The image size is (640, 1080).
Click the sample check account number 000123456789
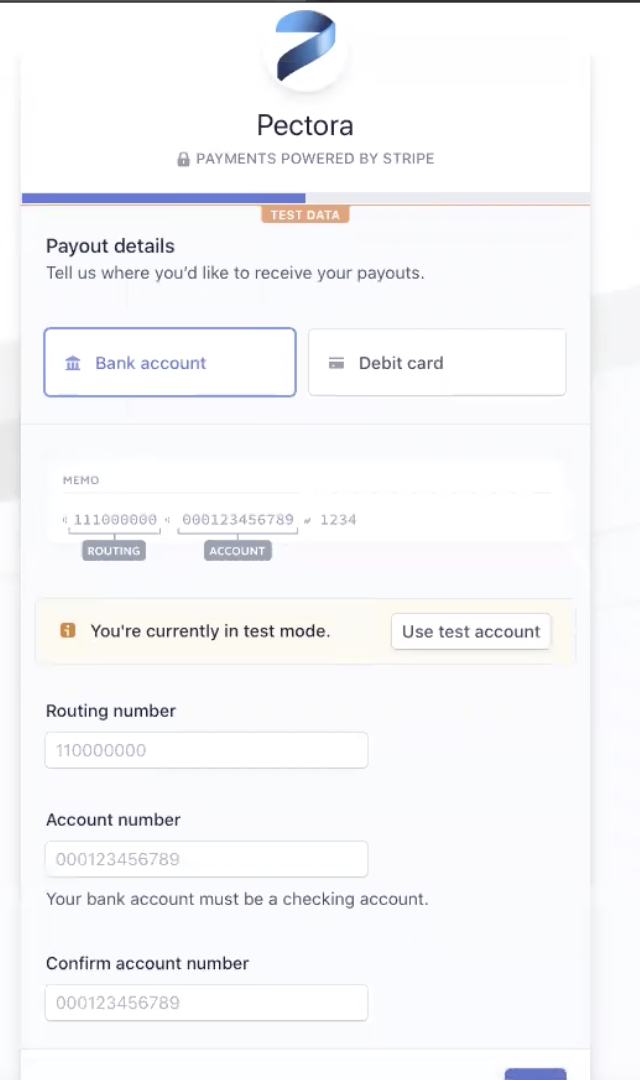[238, 519]
